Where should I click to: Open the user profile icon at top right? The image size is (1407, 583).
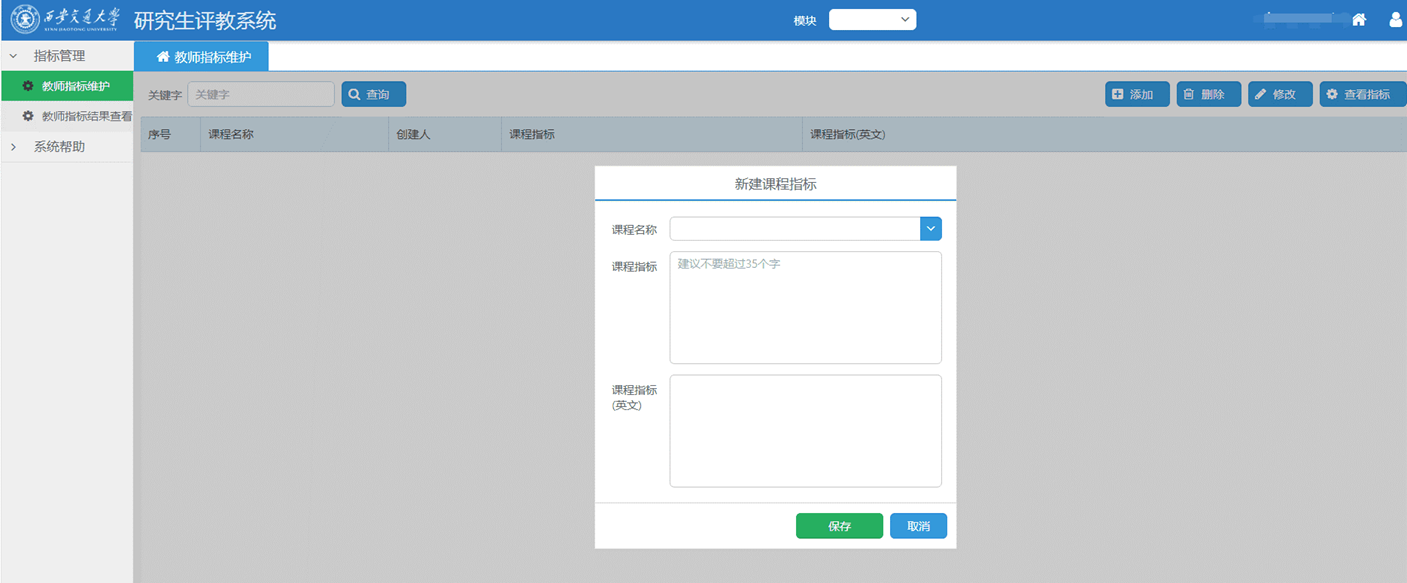(x=1395, y=19)
